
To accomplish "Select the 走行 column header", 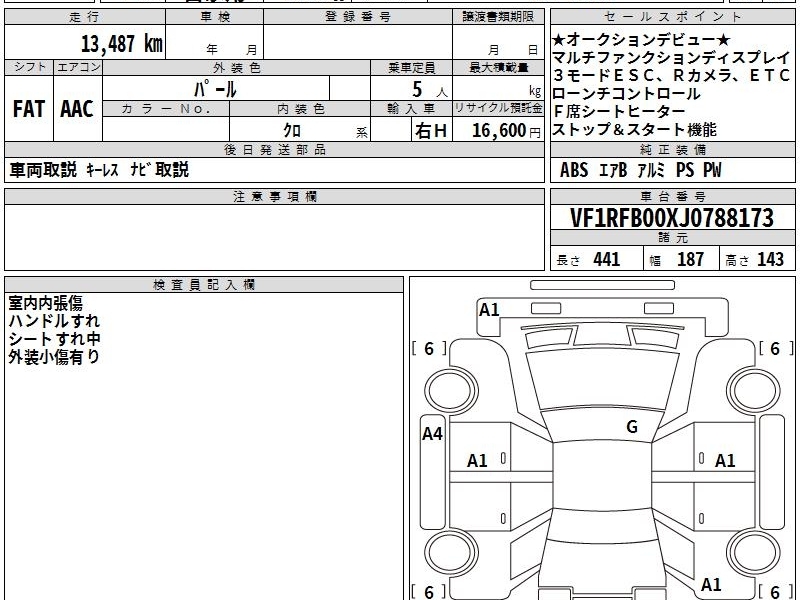I will tap(85, 17).
